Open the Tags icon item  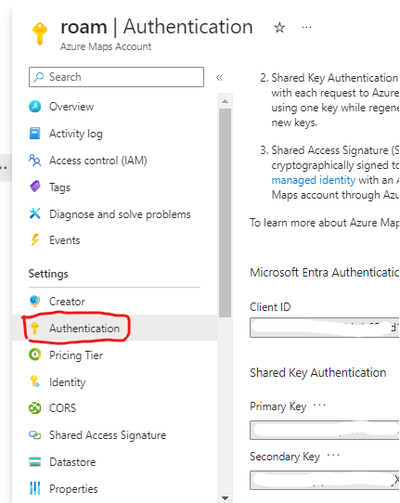[35, 187]
